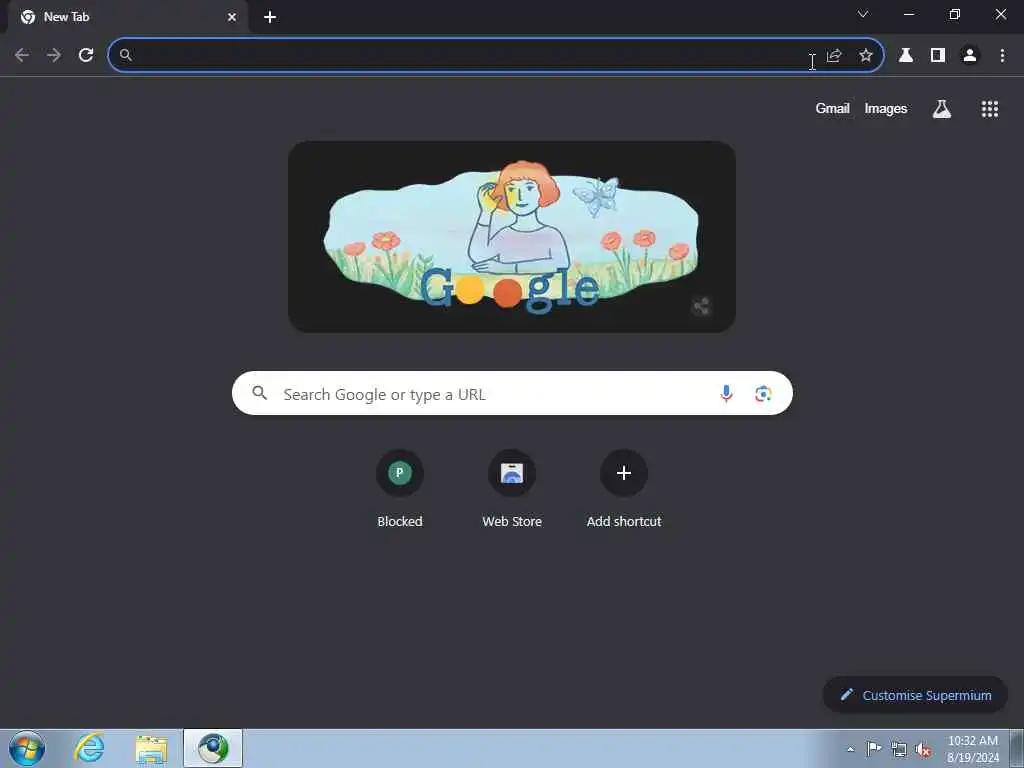Open the Images link
This screenshot has height=768, width=1024.
886,108
